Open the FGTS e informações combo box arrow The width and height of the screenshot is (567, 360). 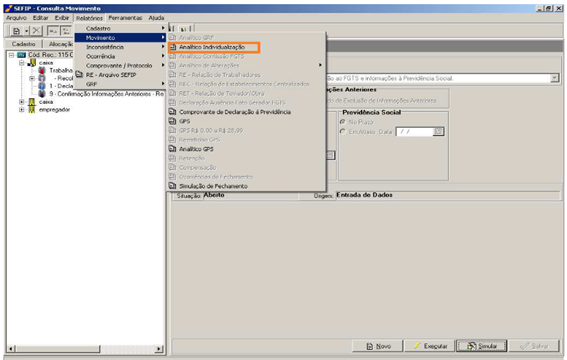tap(554, 78)
